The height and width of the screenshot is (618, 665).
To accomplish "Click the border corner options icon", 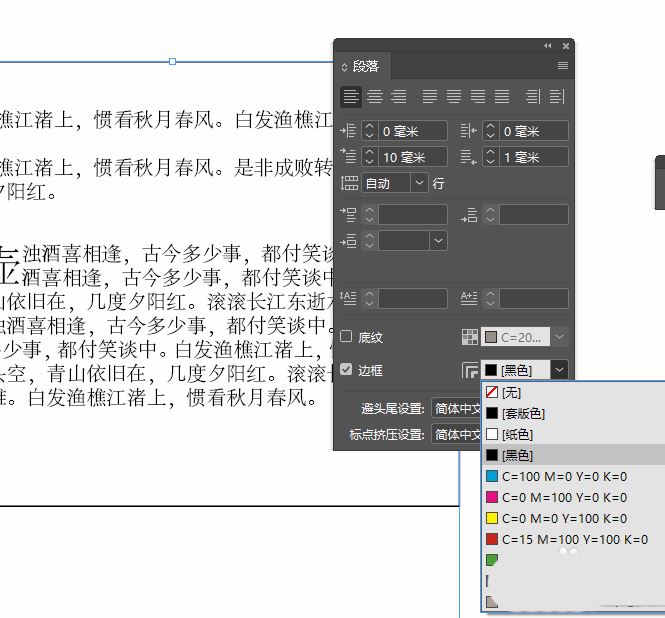I will (470, 370).
